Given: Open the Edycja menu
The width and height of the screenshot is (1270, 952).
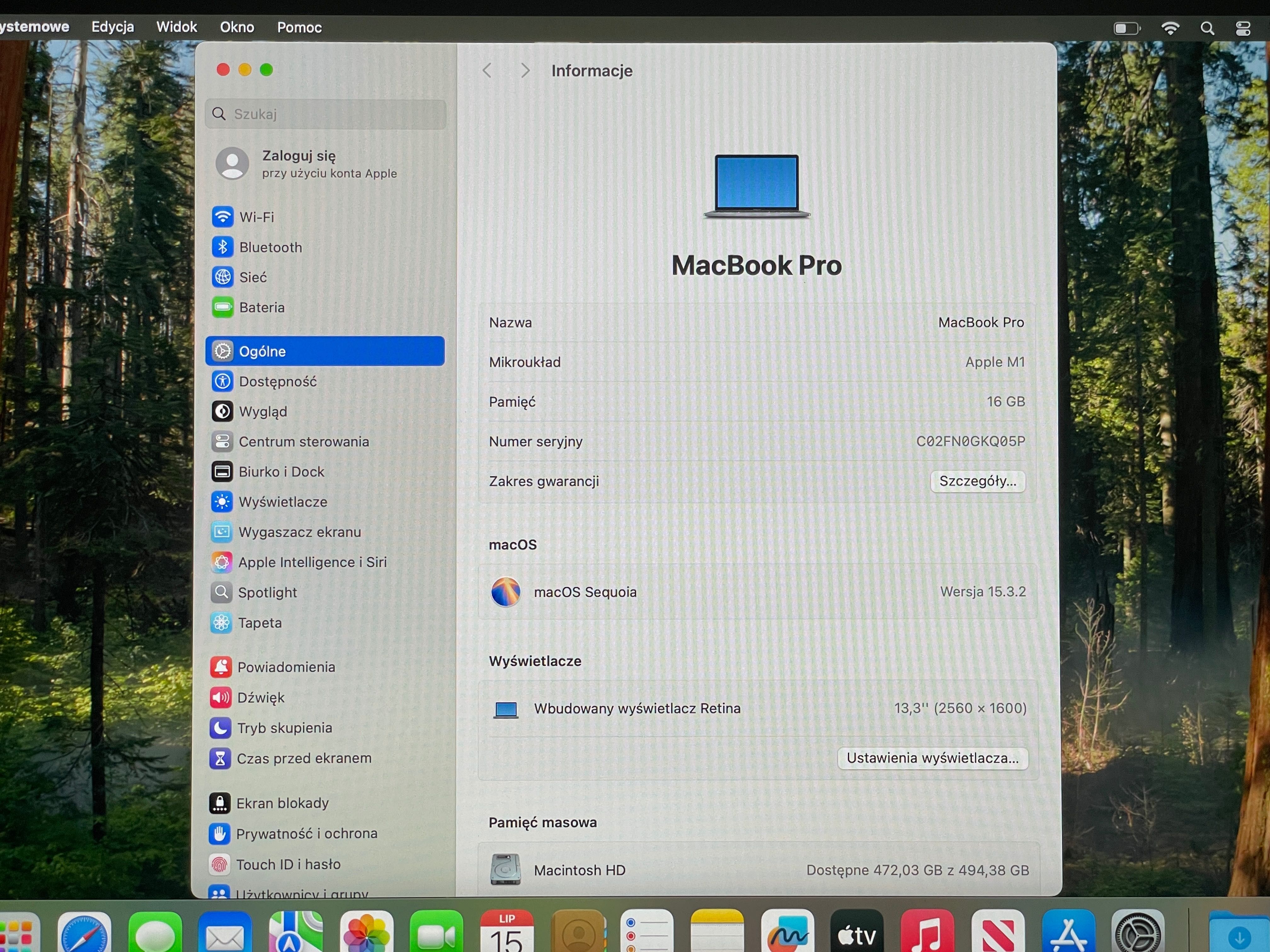Looking at the screenshot, I should (112, 27).
